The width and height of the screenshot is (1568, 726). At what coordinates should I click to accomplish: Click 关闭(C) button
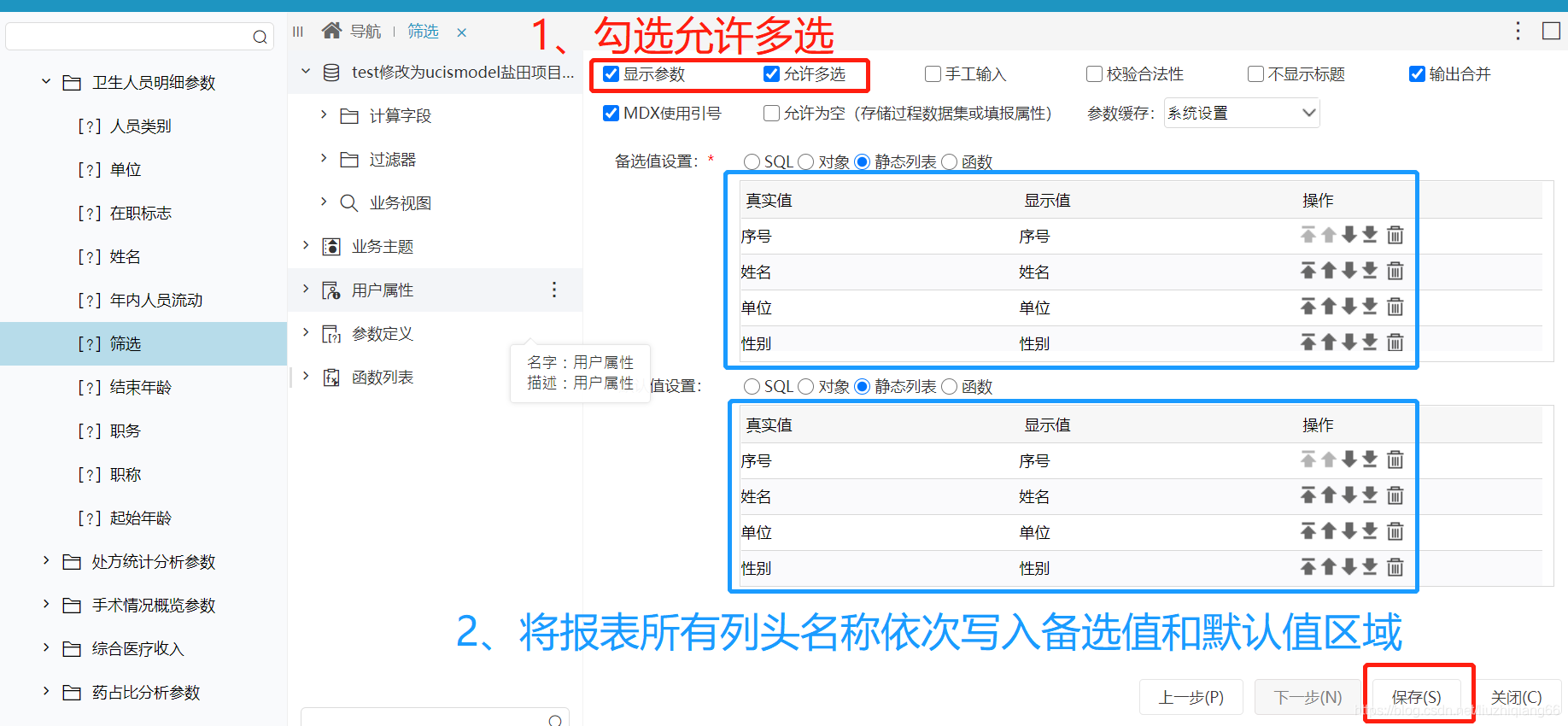pyautogui.click(x=1517, y=697)
